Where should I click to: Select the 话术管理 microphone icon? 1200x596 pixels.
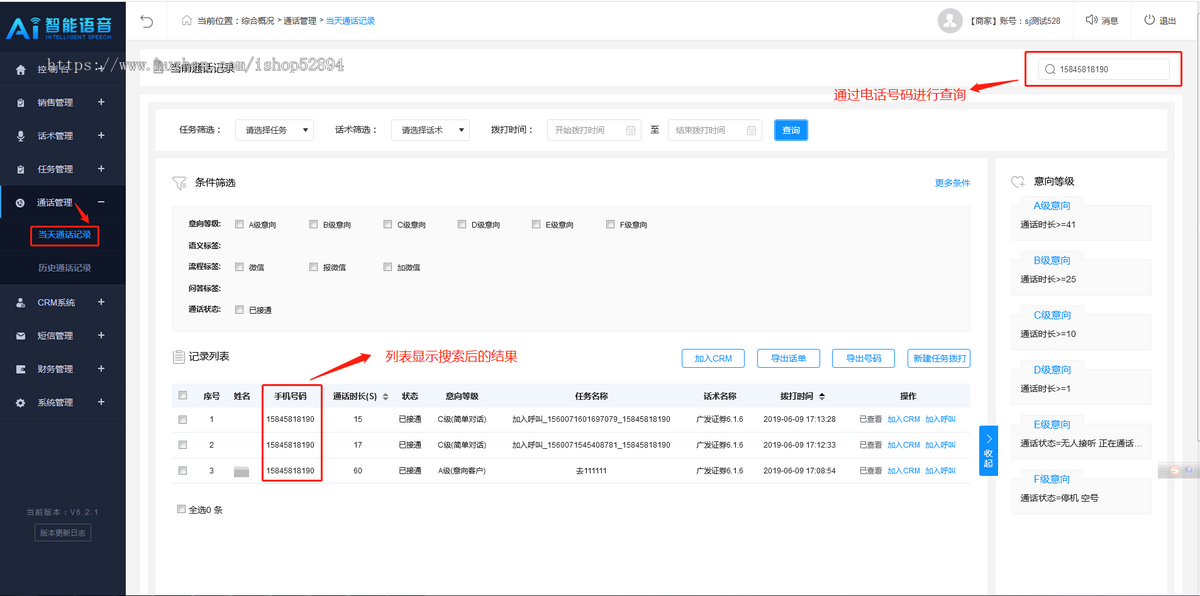click(x=21, y=136)
